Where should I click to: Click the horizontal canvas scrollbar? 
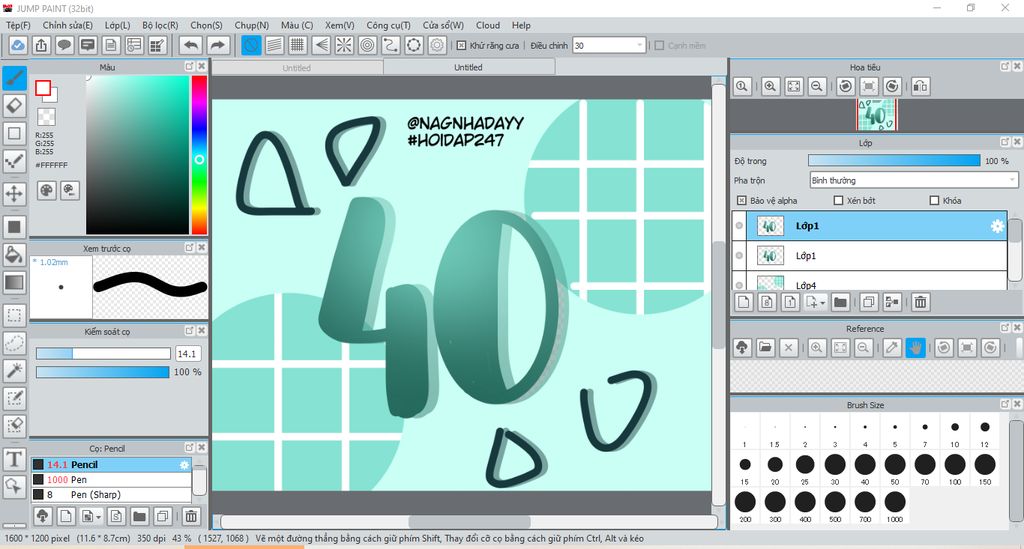(x=469, y=522)
